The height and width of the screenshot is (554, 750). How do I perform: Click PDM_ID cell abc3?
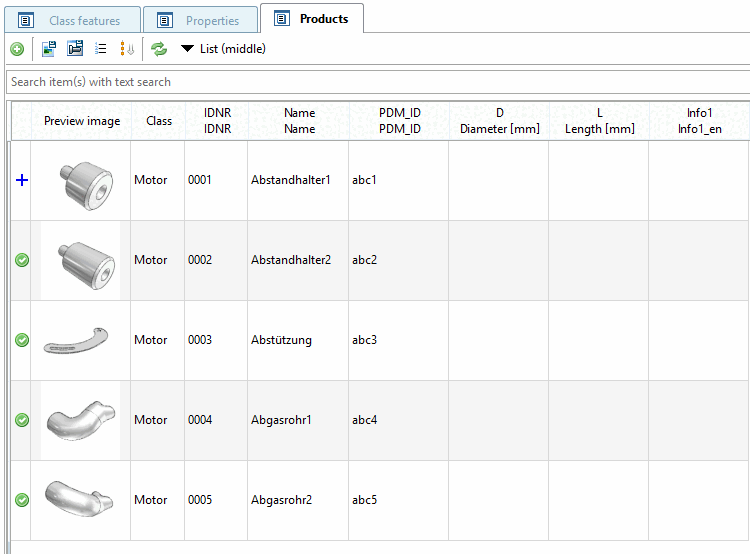(398, 340)
